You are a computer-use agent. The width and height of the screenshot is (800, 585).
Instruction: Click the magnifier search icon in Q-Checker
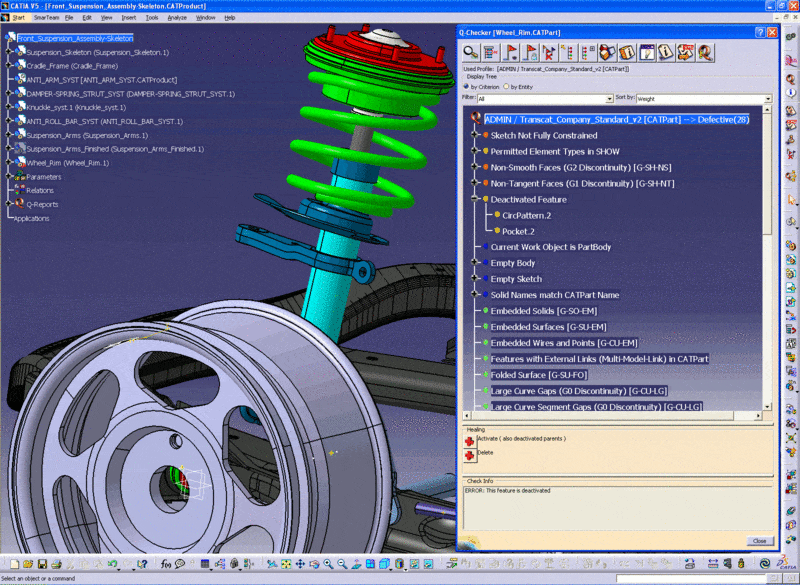469,52
